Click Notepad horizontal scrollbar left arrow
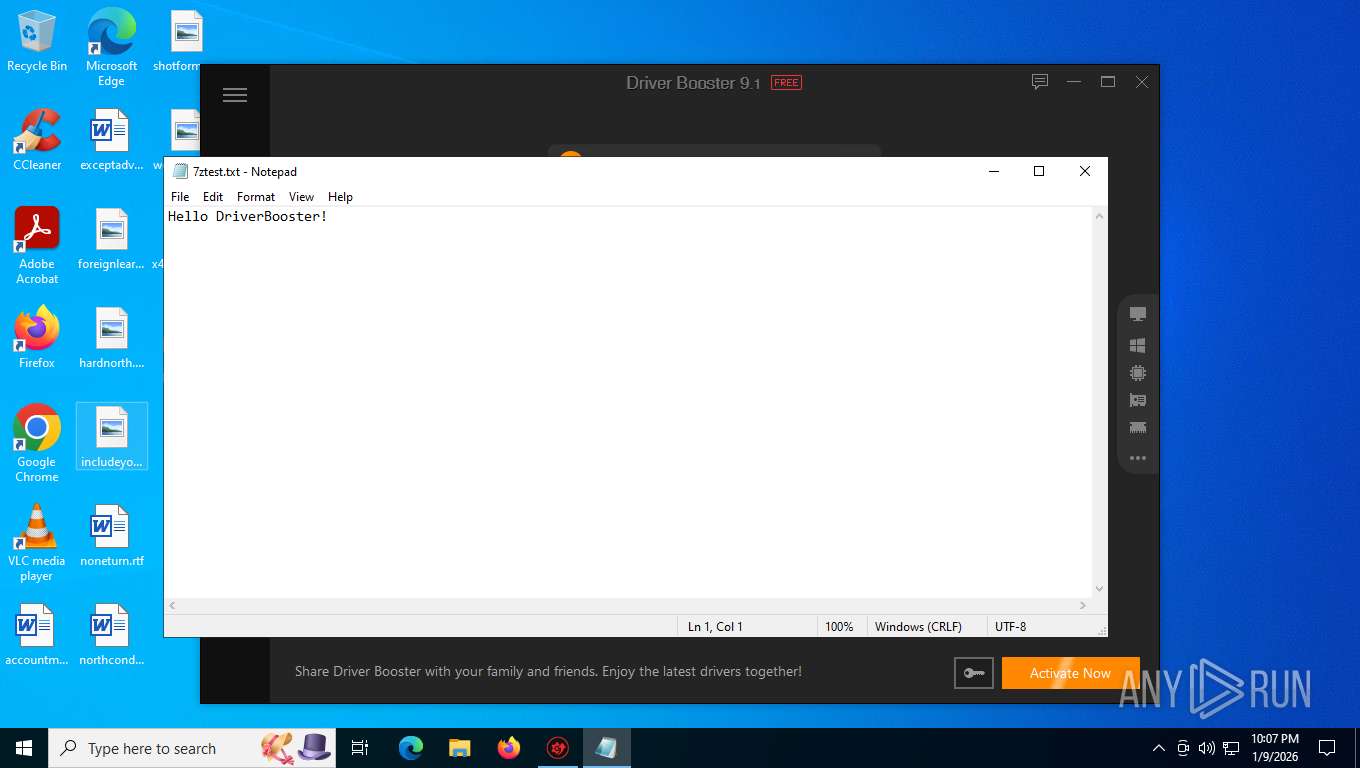 (173, 606)
